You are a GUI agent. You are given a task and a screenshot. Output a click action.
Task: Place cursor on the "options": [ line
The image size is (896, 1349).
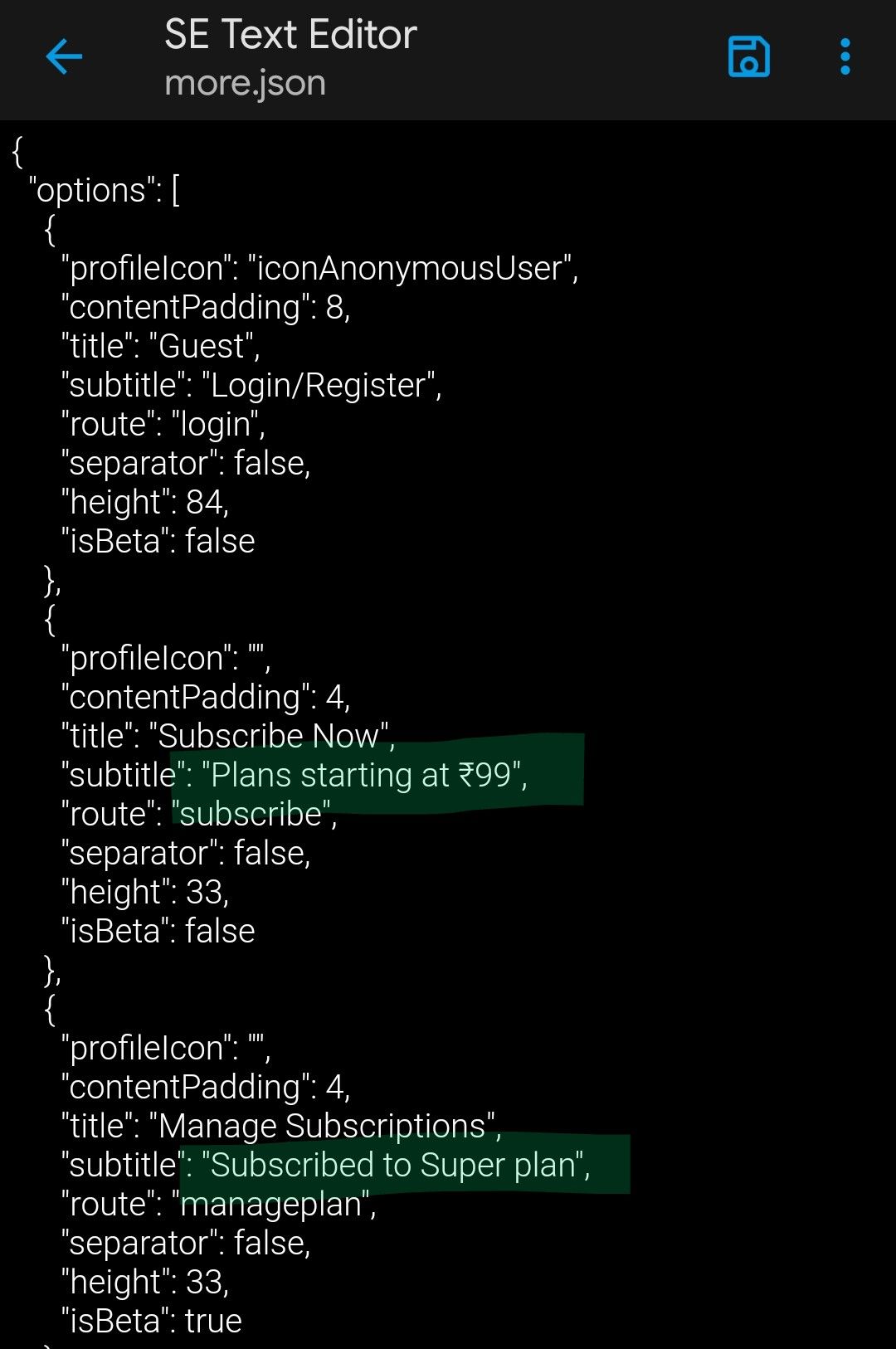(105, 190)
